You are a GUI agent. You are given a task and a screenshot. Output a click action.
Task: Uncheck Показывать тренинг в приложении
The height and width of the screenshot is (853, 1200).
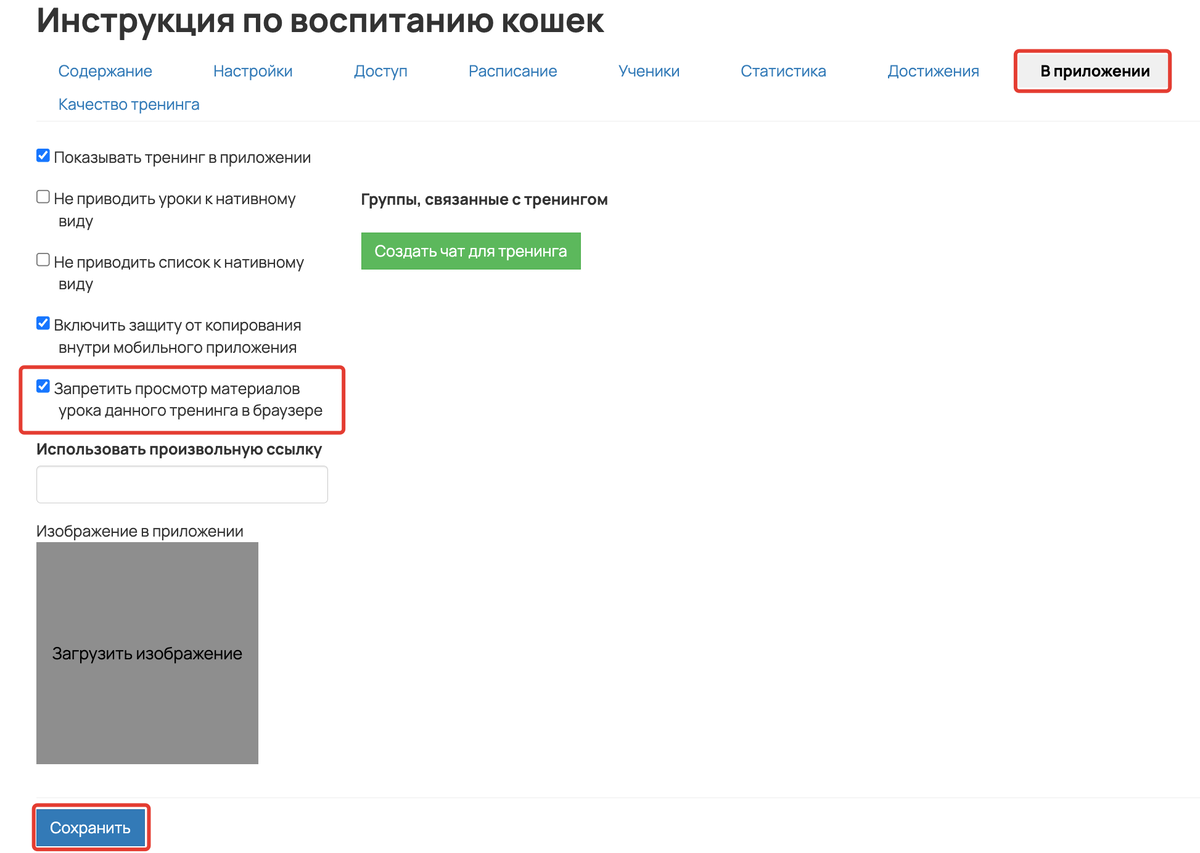coord(43,156)
